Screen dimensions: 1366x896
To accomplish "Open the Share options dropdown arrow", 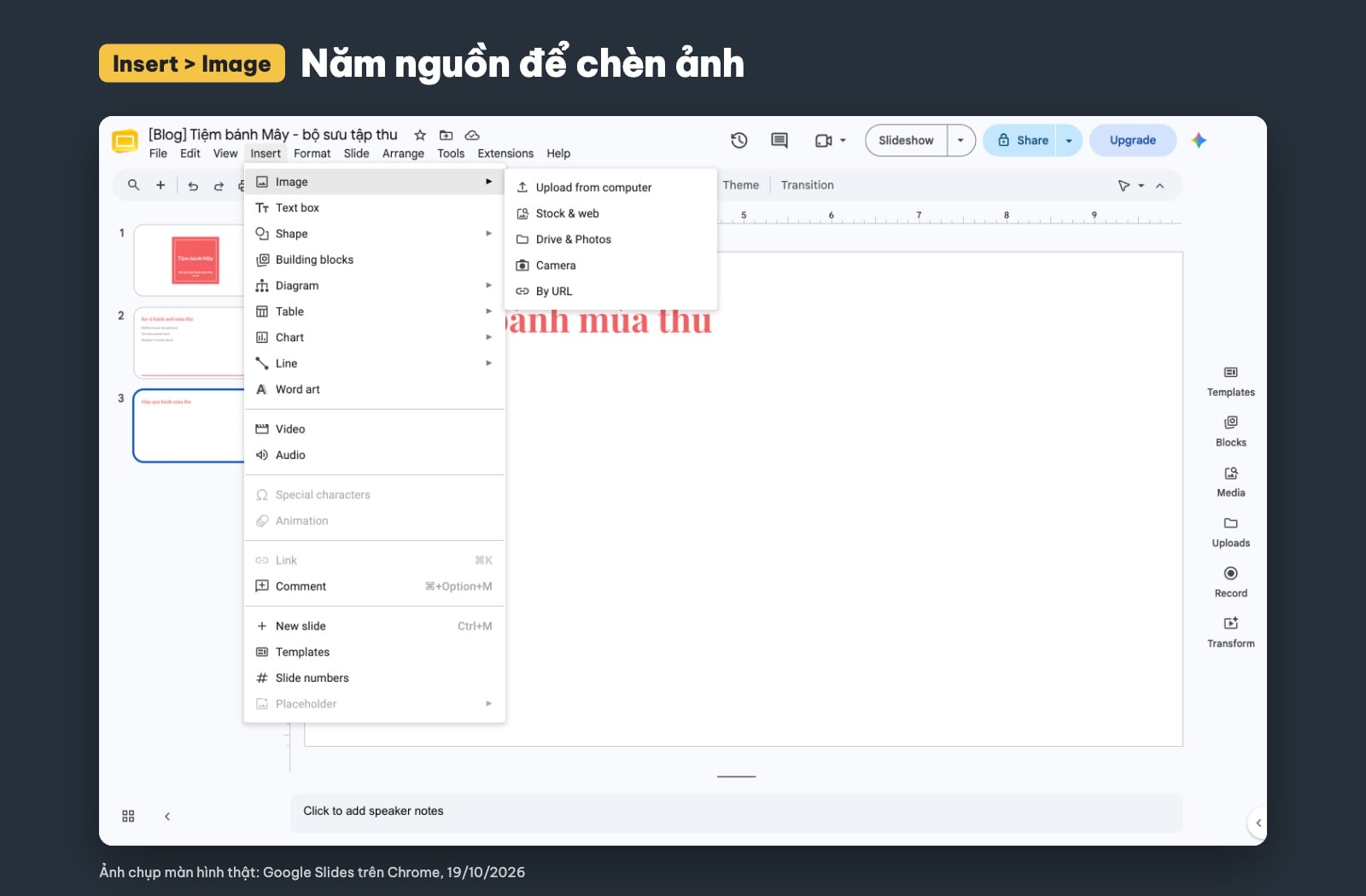I will pyautogui.click(x=1069, y=141).
